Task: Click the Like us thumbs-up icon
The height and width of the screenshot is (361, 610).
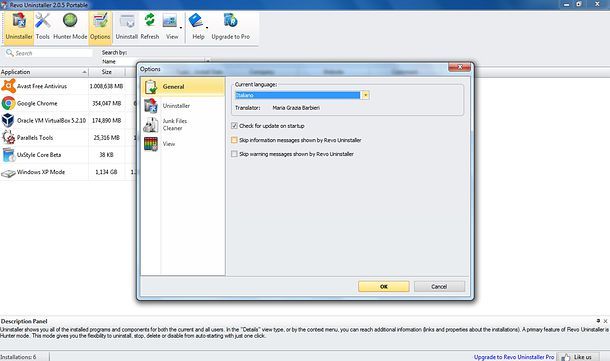Action: tap(566, 357)
